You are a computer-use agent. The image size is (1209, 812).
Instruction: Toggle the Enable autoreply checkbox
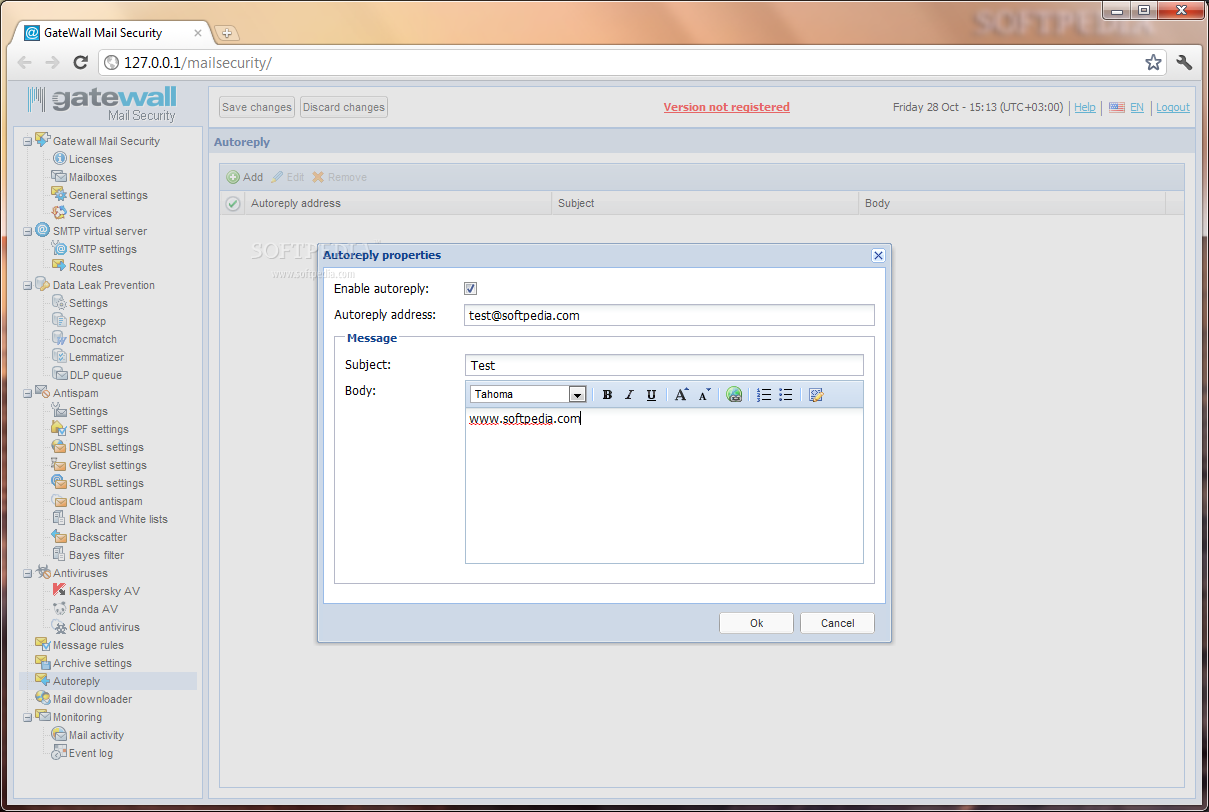click(470, 289)
